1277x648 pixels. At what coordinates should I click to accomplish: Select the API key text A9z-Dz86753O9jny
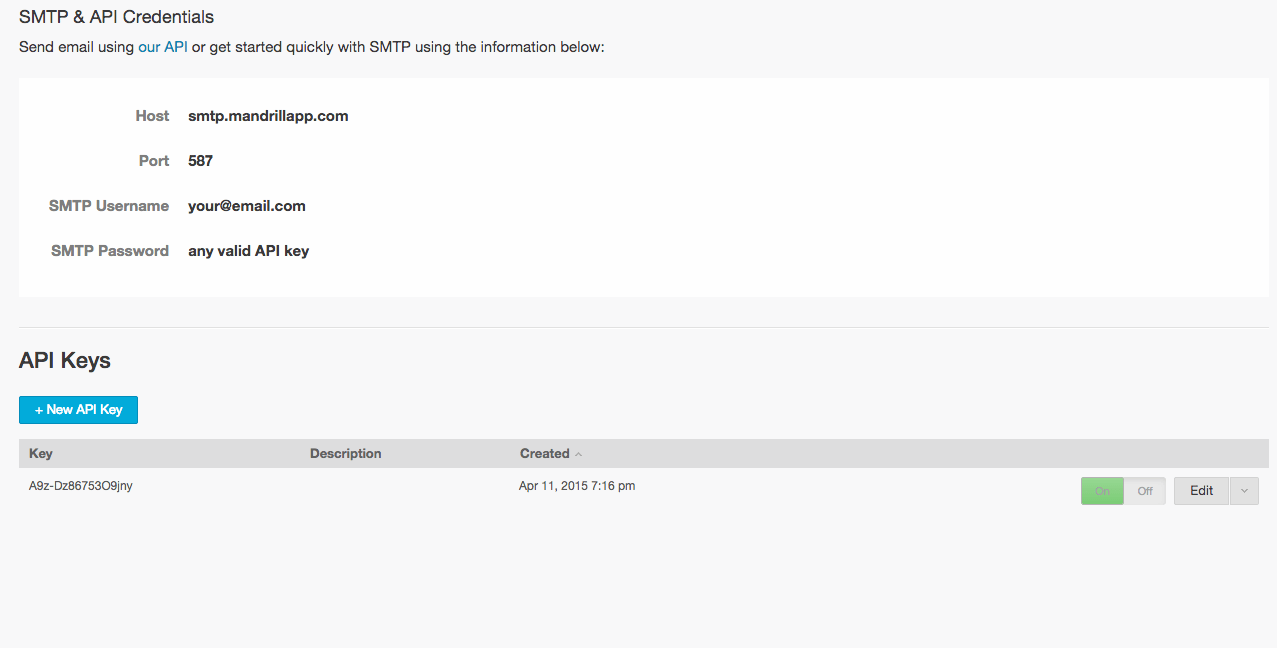(81, 486)
